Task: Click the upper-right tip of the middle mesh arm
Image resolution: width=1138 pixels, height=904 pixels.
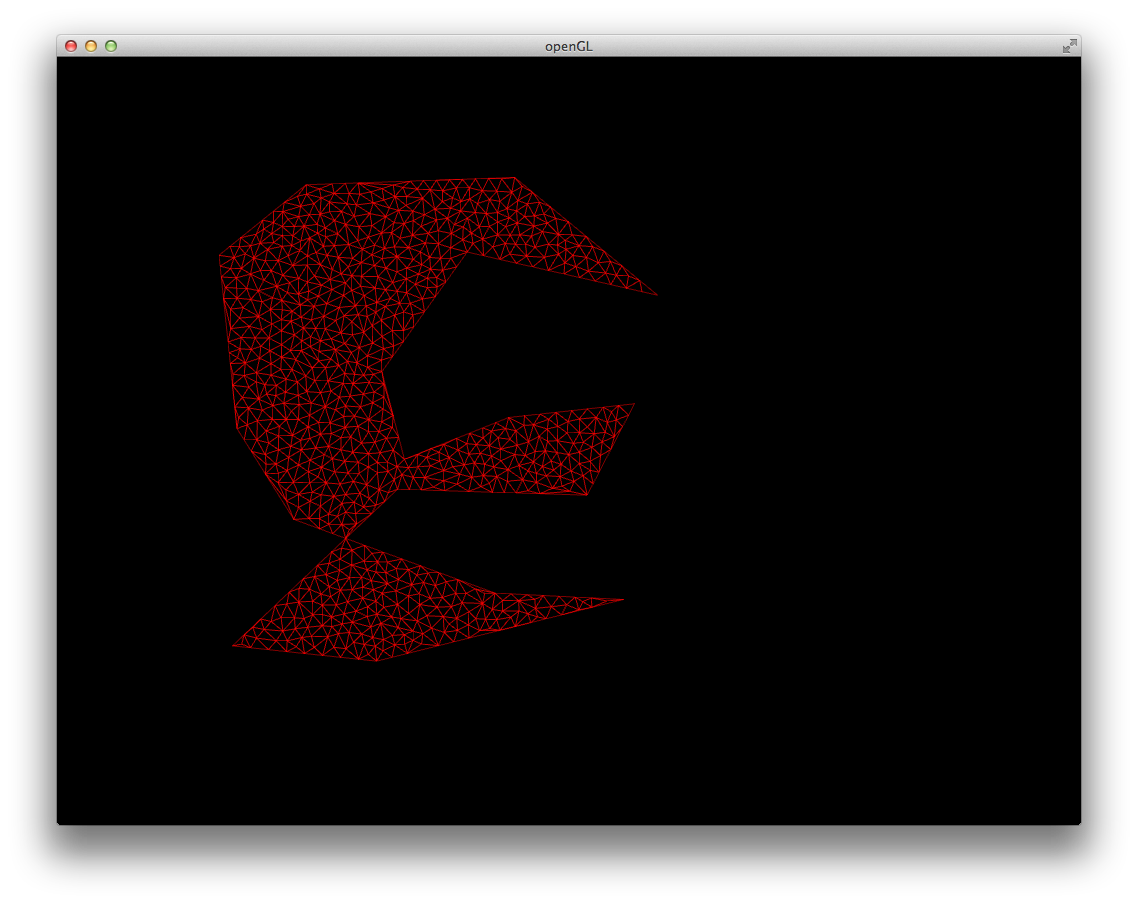Action: 634,404
